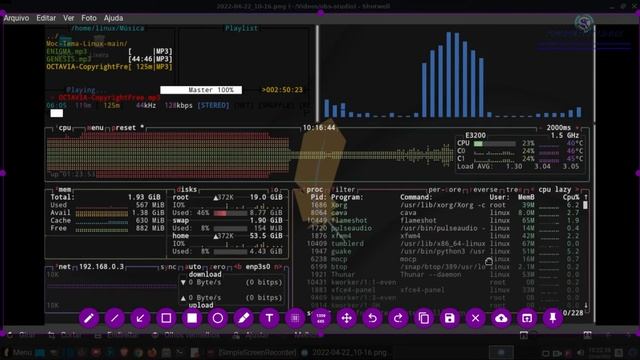The width and height of the screenshot is (640, 360).
Task: Click the '2000ms' update interval text
Action: [558, 128]
